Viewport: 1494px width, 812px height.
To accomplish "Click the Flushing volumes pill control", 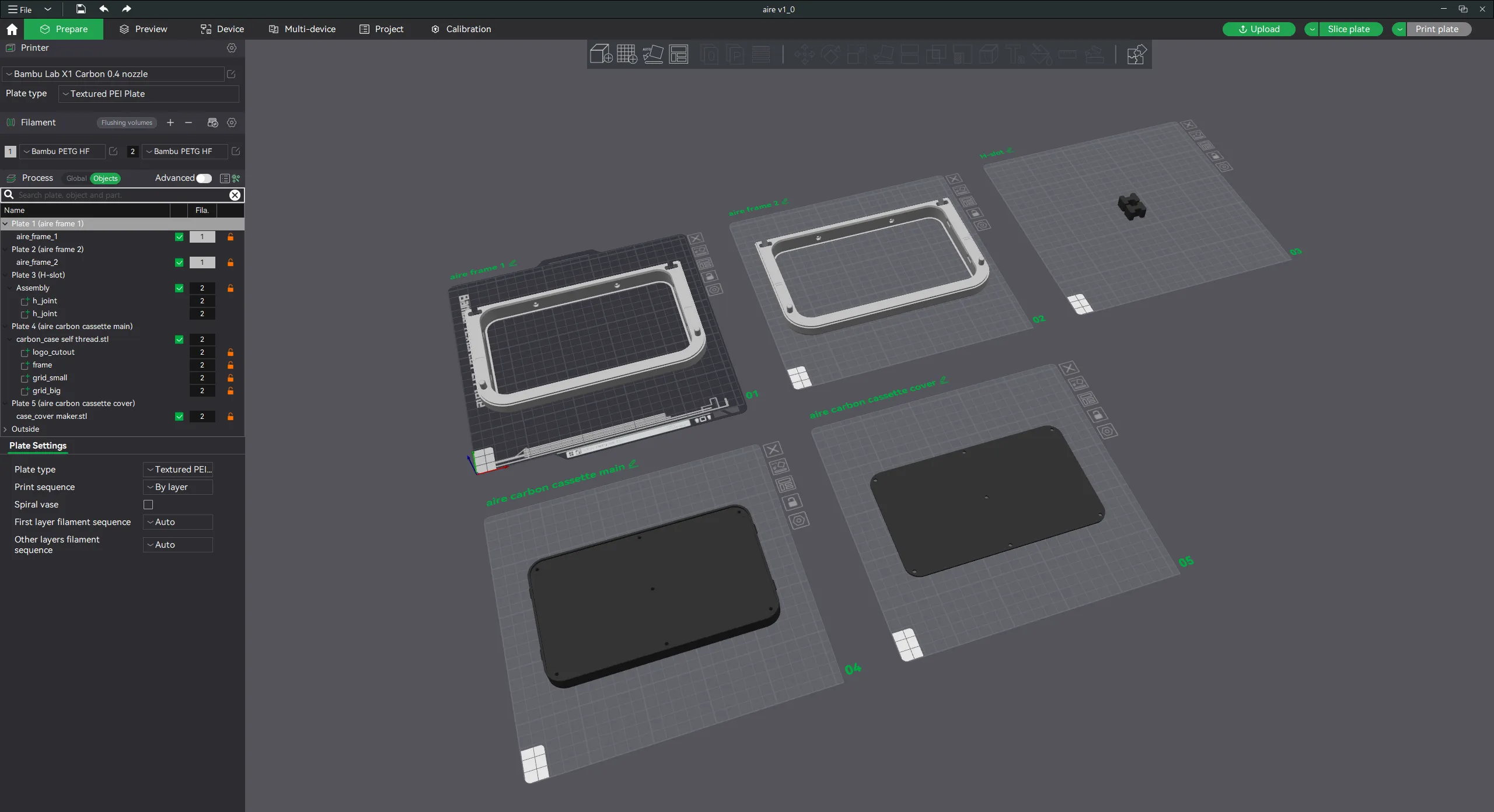I will (127, 123).
